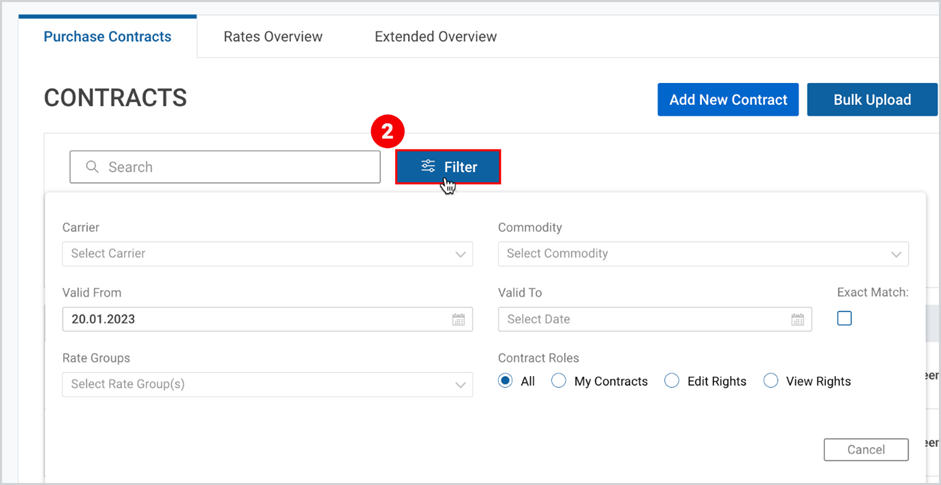Go to the Extended Overview tab
Image resolution: width=941 pixels, height=485 pixels.
436,37
